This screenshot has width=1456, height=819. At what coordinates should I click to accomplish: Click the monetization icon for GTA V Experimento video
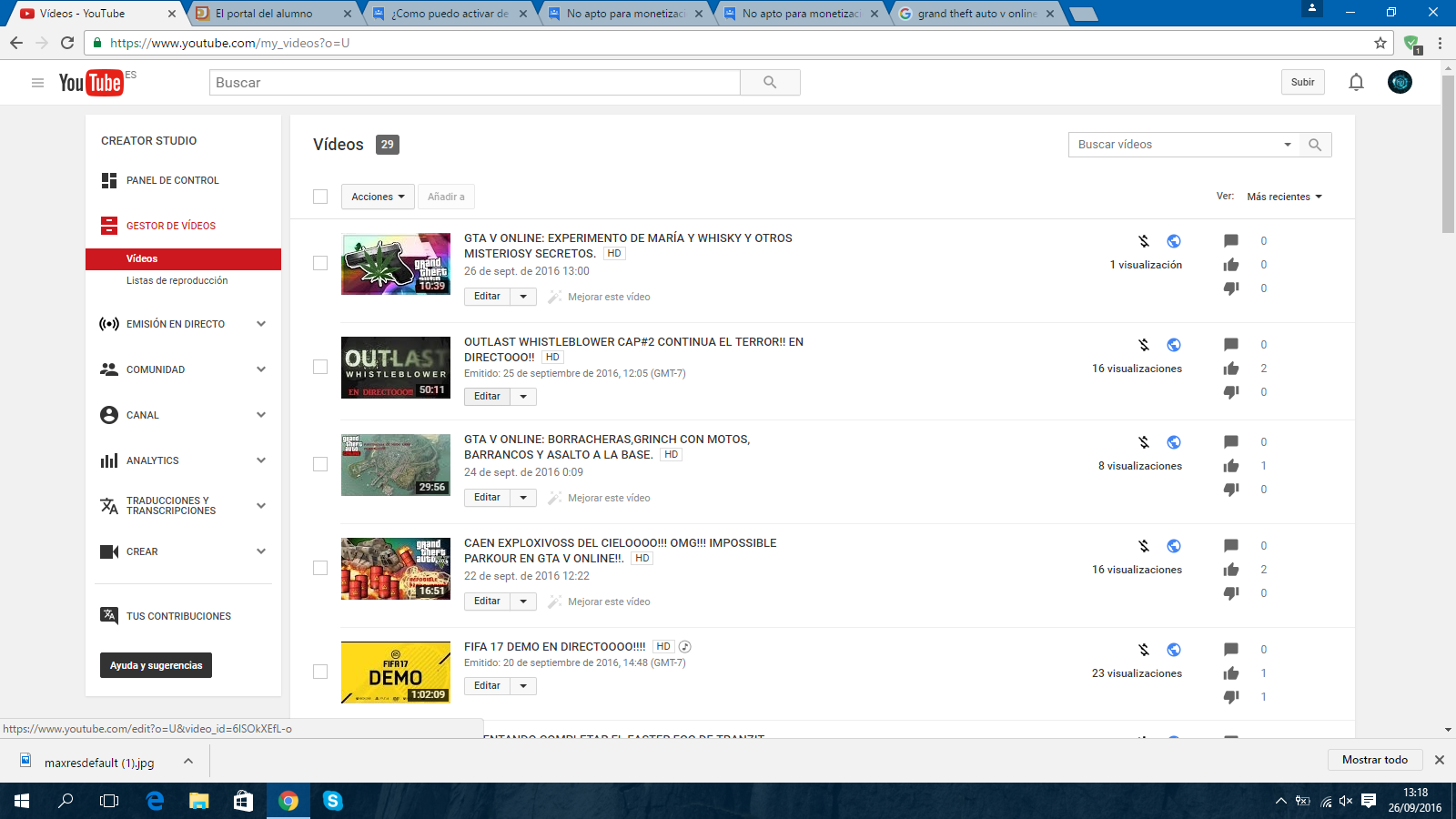click(x=1144, y=241)
